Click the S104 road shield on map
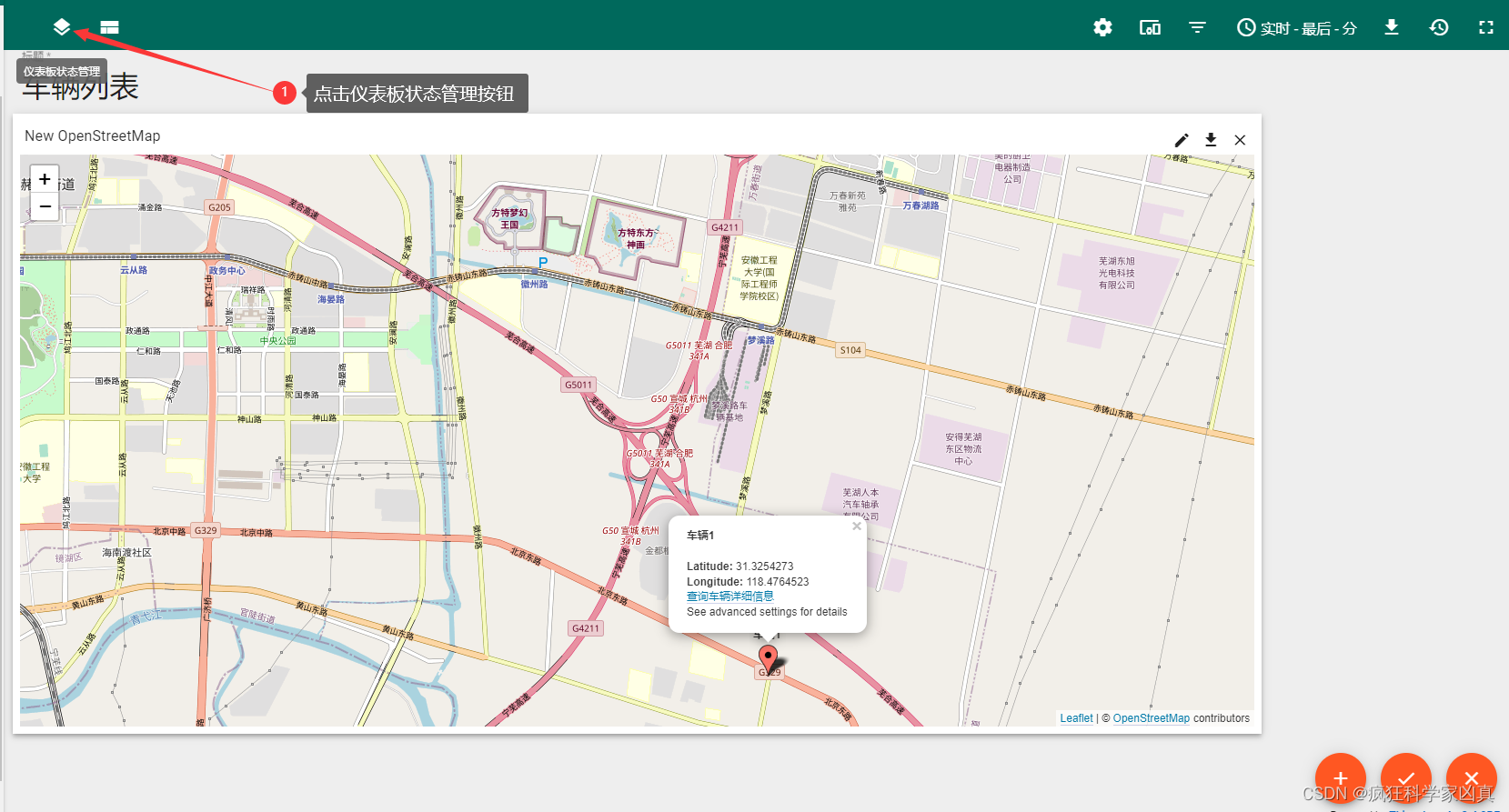The image size is (1509, 812). (850, 350)
